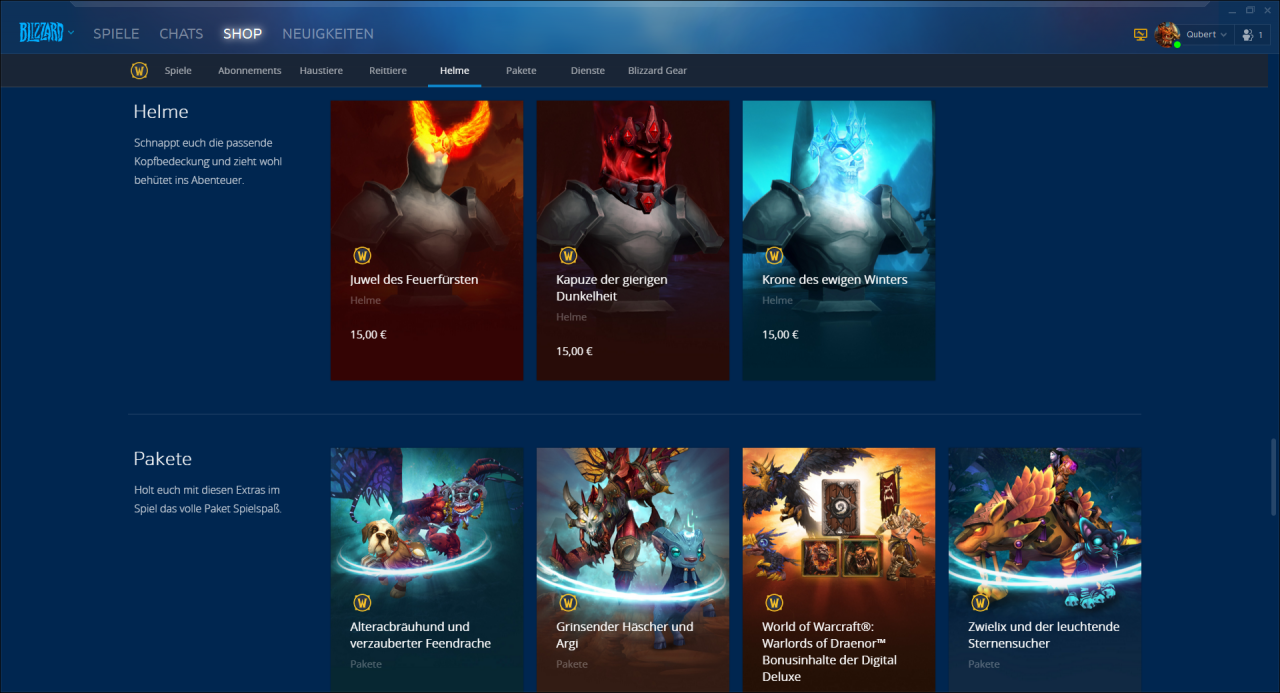This screenshot has height=693, width=1280.
Task: Click the 15,00 € price of Juwel des Feuerfürsten
Action: [x=368, y=334]
